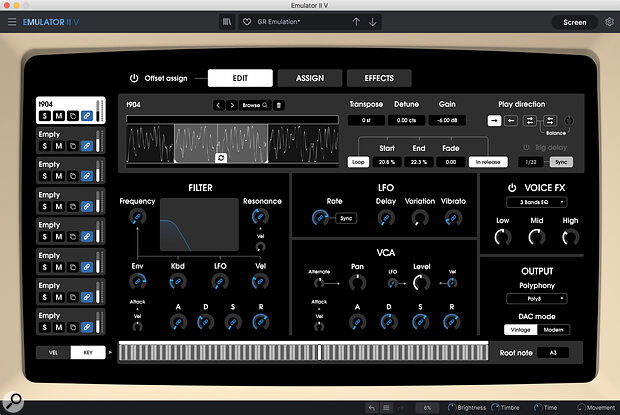Select Vintage DAC mode
The height and width of the screenshot is (415, 620).
click(520, 330)
